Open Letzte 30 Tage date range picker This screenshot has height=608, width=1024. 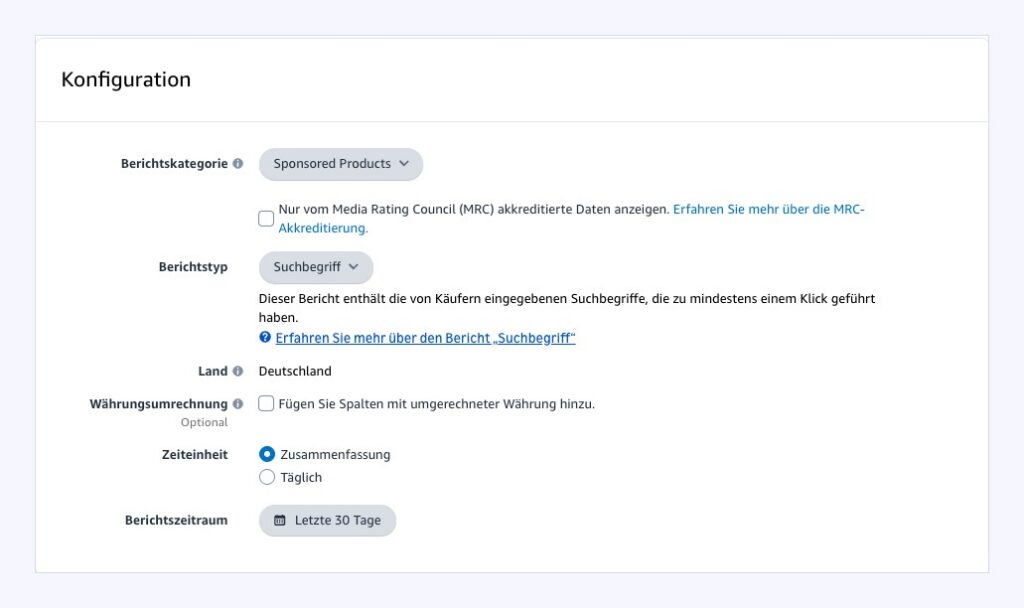[x=327, y=520]
